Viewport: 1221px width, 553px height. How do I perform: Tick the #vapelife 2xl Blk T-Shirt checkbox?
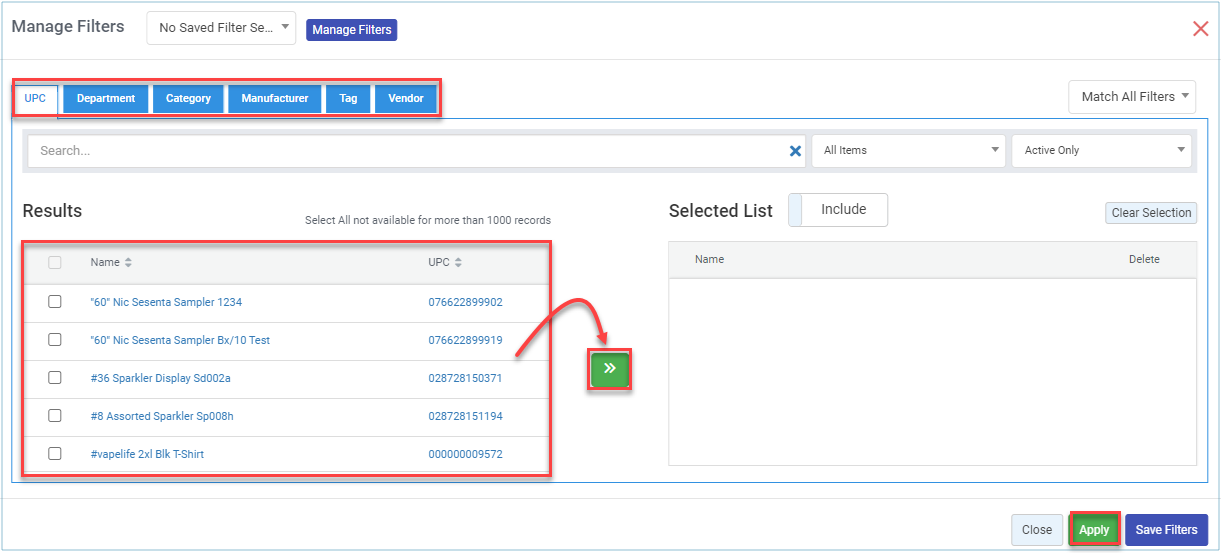pos(55,453)
